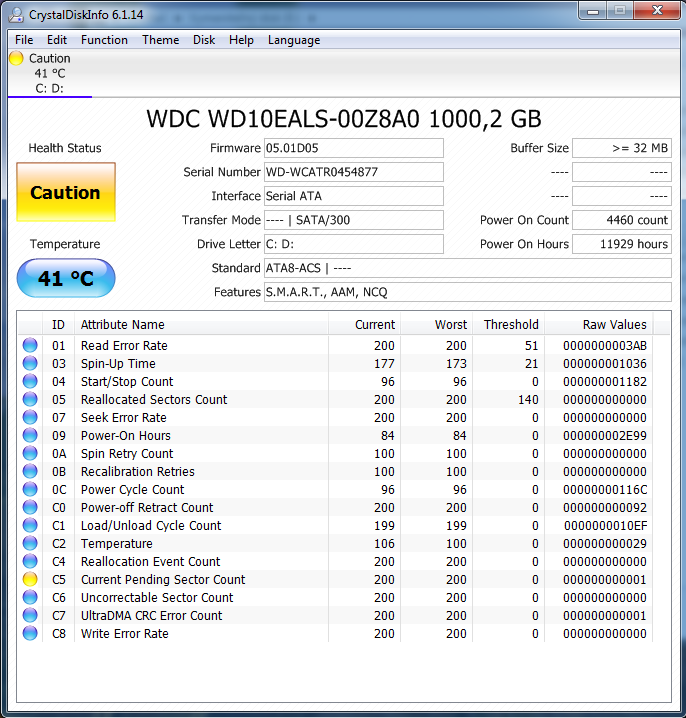Screen dimensions: 686x718
Task: Click the Raw Values column header
Action: [599, 325]
